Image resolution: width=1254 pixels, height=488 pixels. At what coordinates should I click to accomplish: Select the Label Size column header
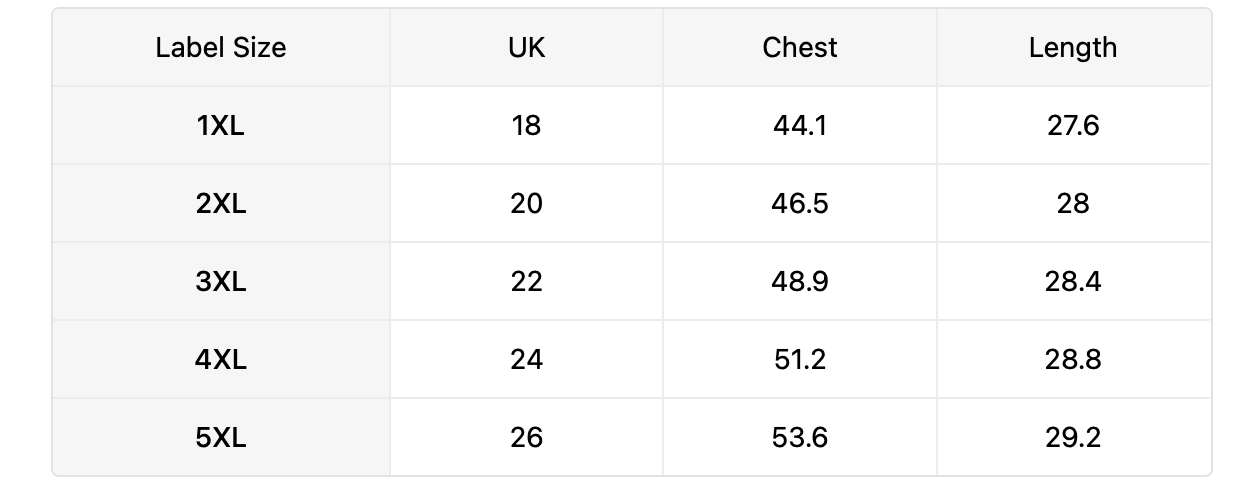[221, 47]
